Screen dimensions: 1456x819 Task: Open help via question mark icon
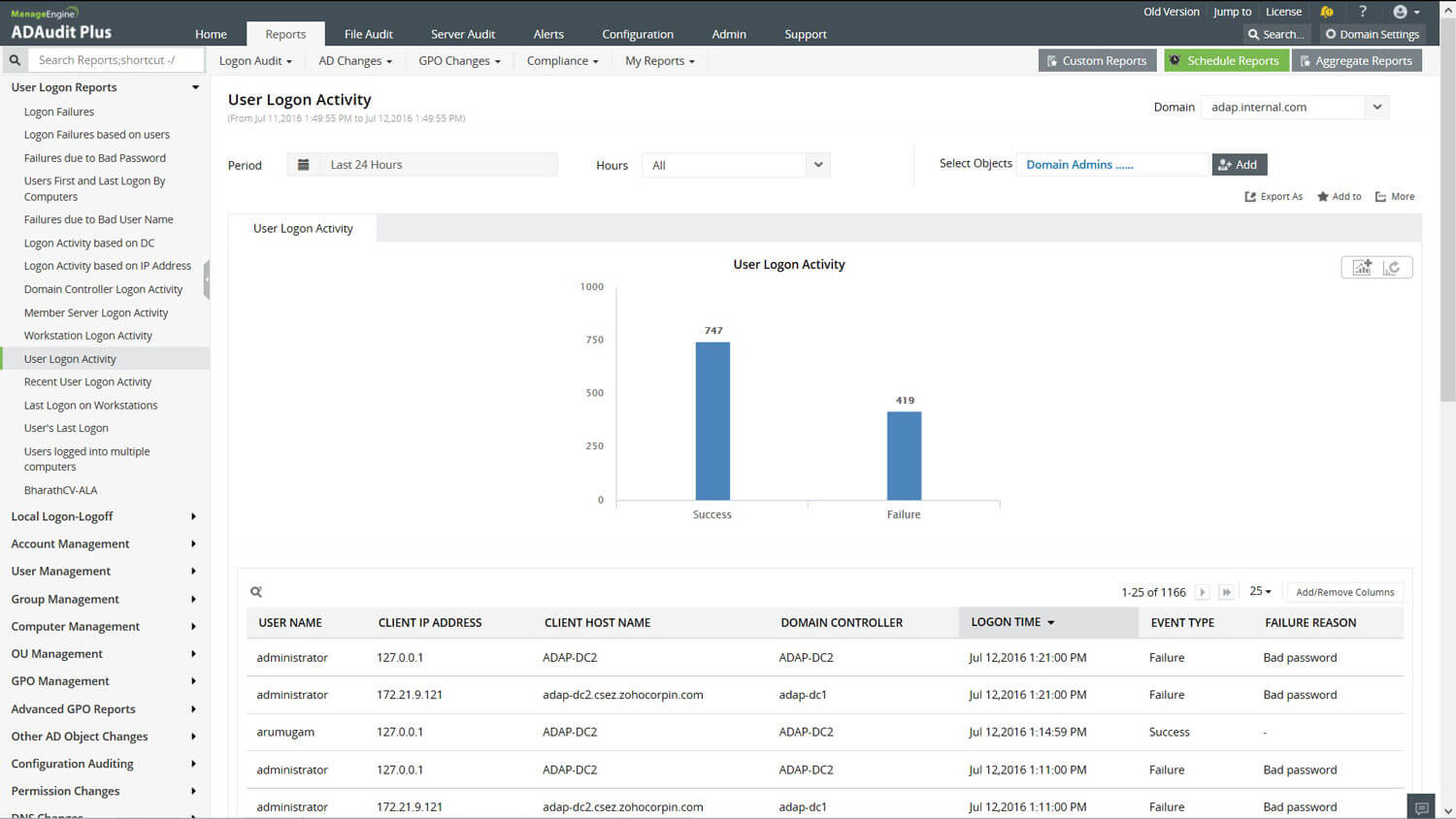(x=1363, y=12)
